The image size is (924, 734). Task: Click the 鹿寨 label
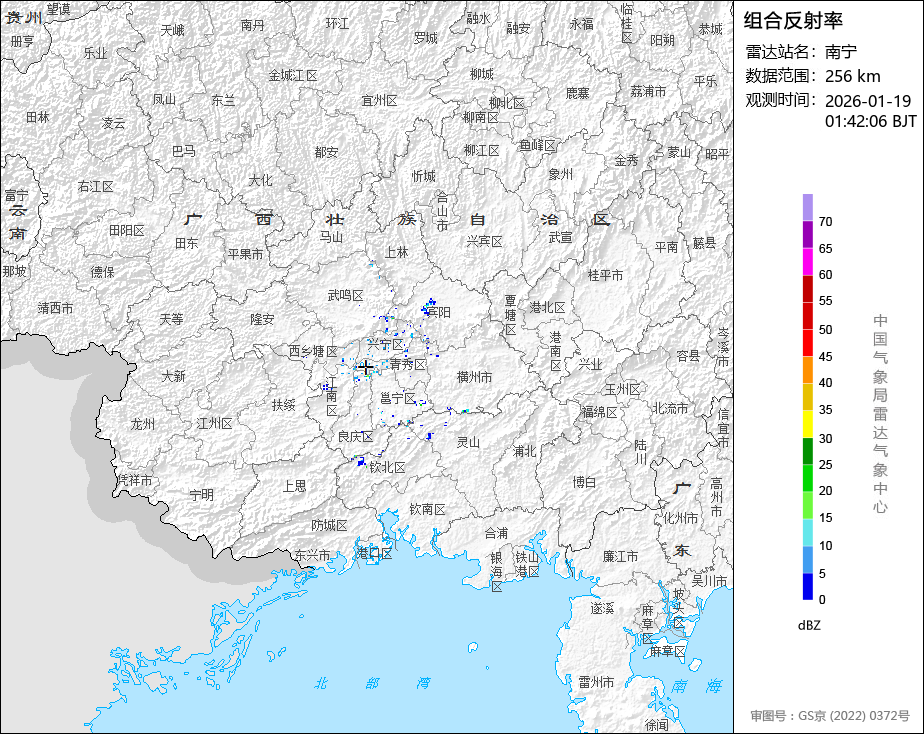pyautogui.click(x=578, y=93)
